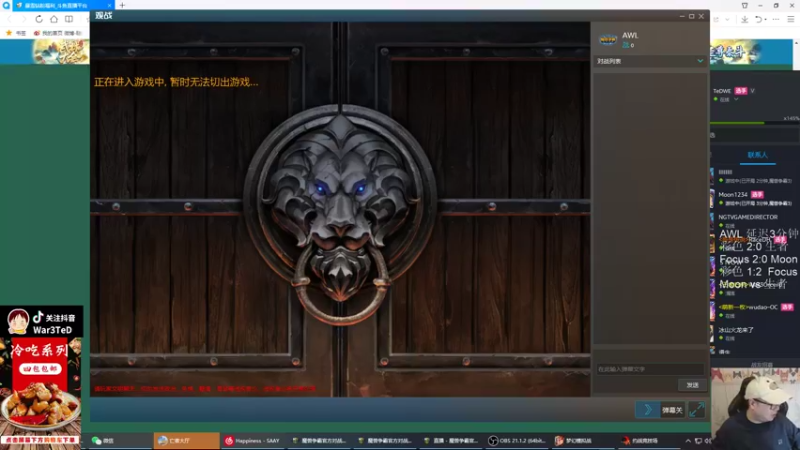
Task: Open the second 魔兽争霸官方对战 taskbar item
Action: pyautogui.click(x=386, y=440)
